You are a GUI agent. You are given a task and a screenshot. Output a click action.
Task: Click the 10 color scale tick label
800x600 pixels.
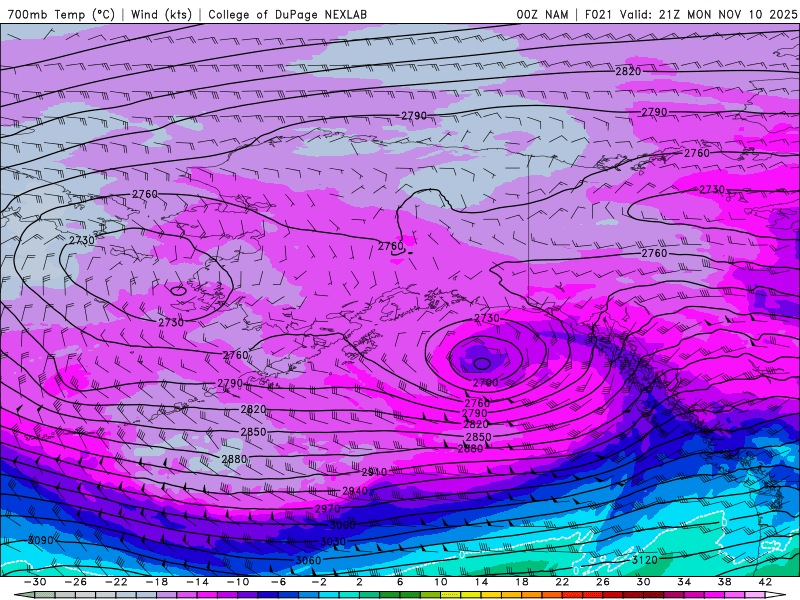(x=441, y=582)
